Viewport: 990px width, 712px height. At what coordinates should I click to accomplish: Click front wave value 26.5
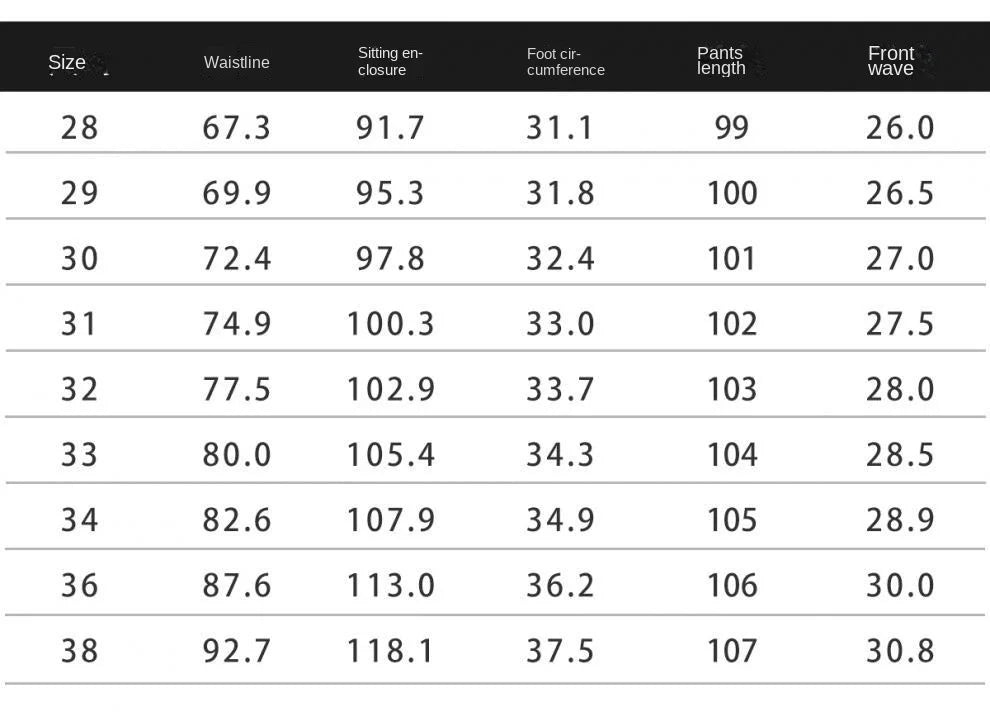point(900,193)
